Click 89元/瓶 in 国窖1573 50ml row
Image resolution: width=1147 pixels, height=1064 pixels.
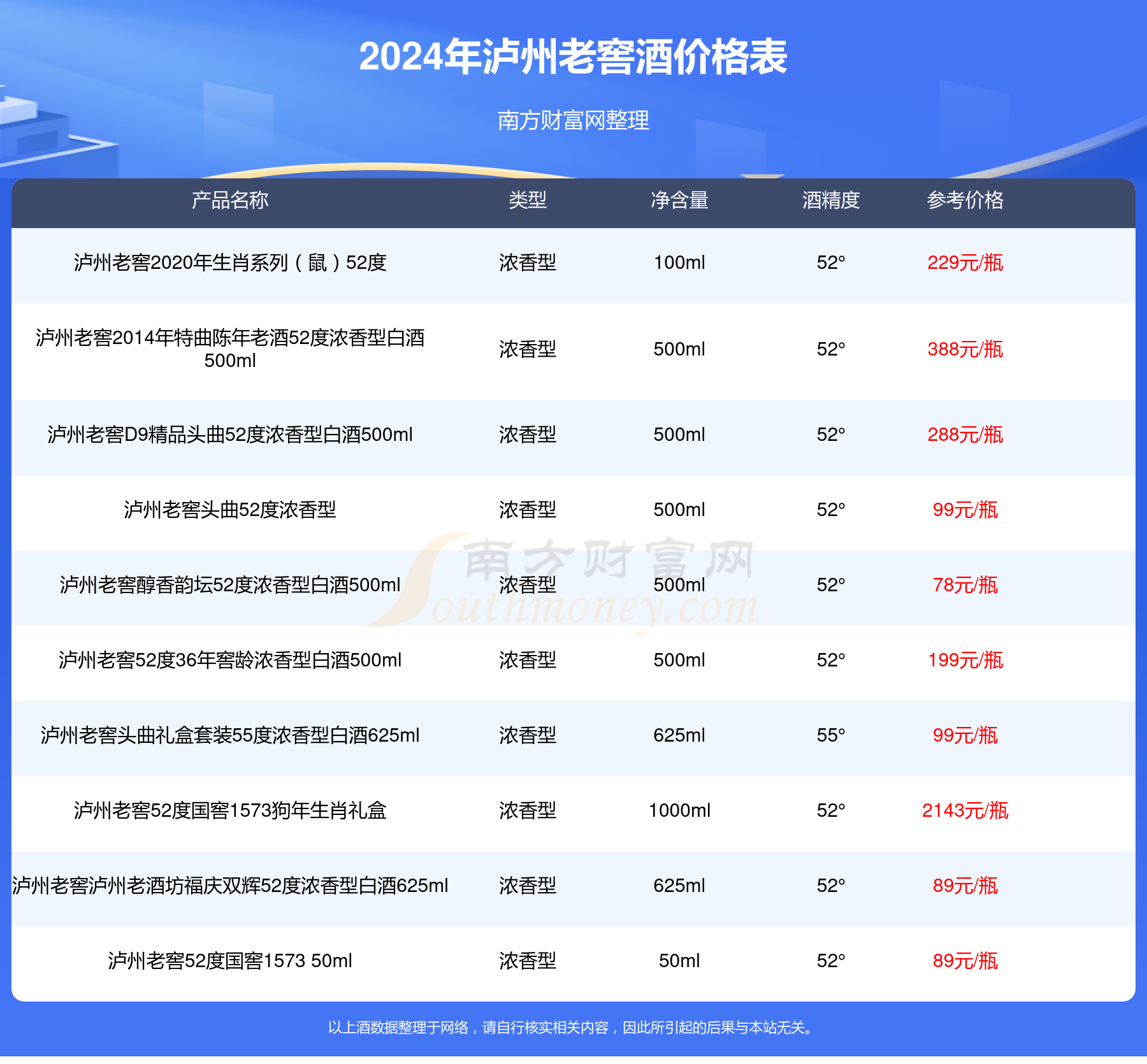click(x=965, y=961)
